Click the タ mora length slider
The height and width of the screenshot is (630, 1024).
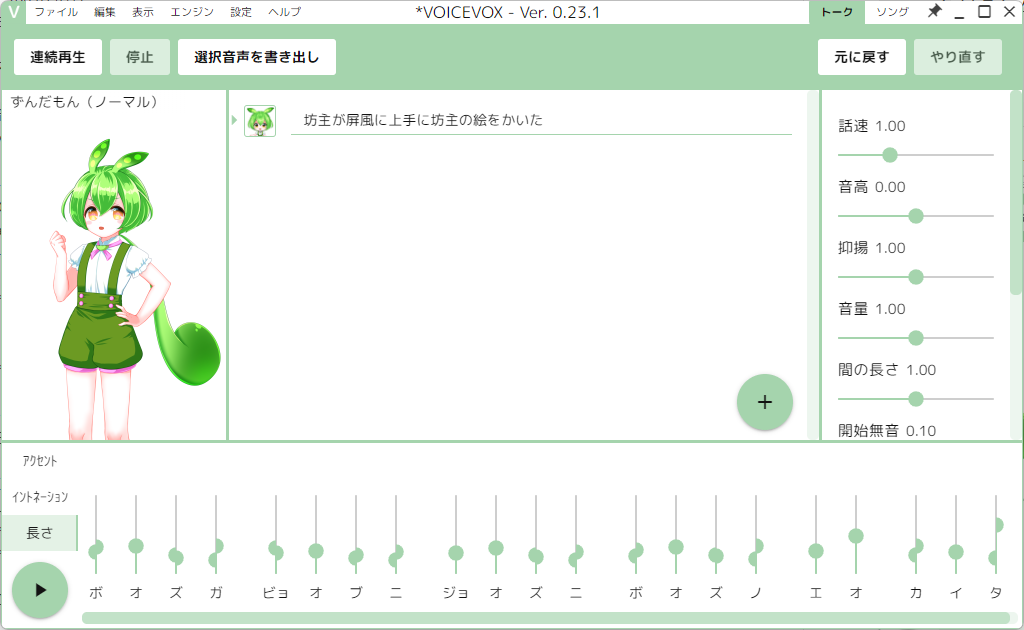click(x=996, y=534)
